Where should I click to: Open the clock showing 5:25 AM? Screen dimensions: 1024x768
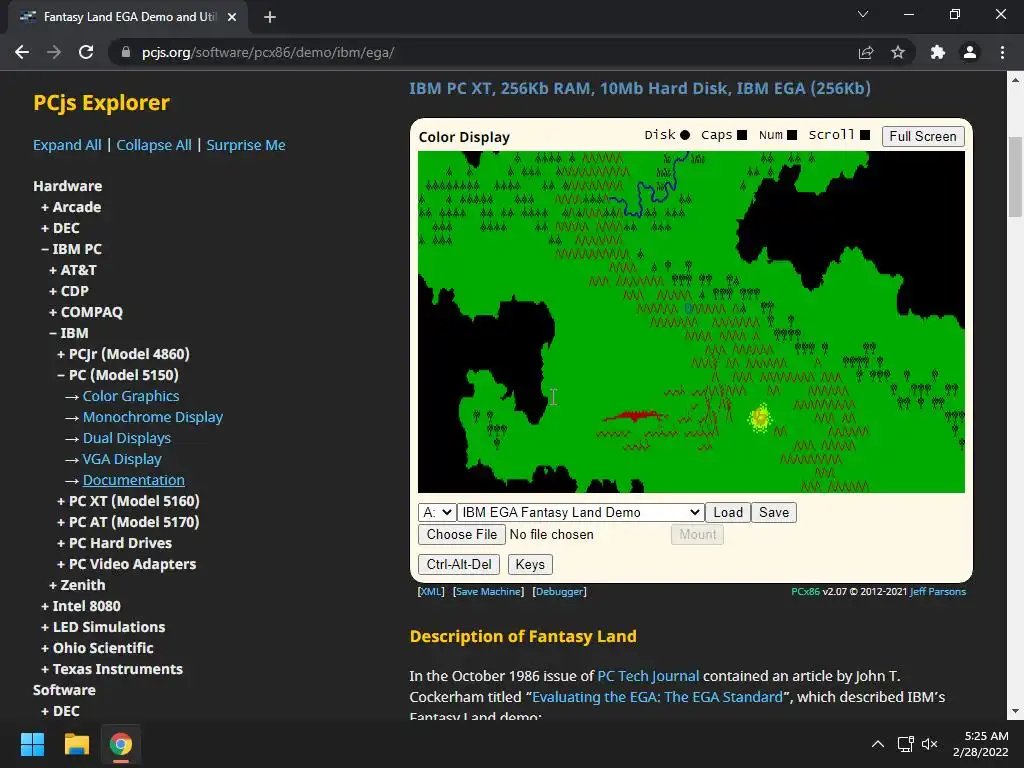click(980, 744)
